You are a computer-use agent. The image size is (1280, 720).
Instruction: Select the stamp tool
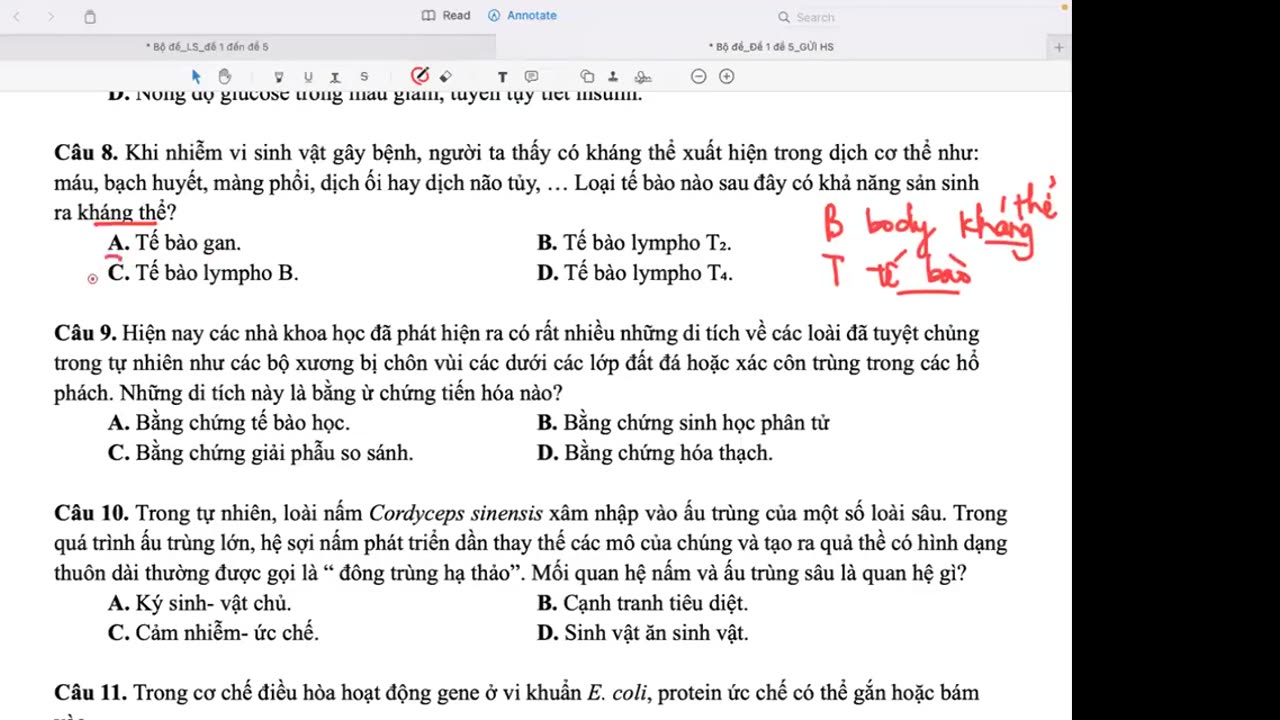click(x=613, y=77)
